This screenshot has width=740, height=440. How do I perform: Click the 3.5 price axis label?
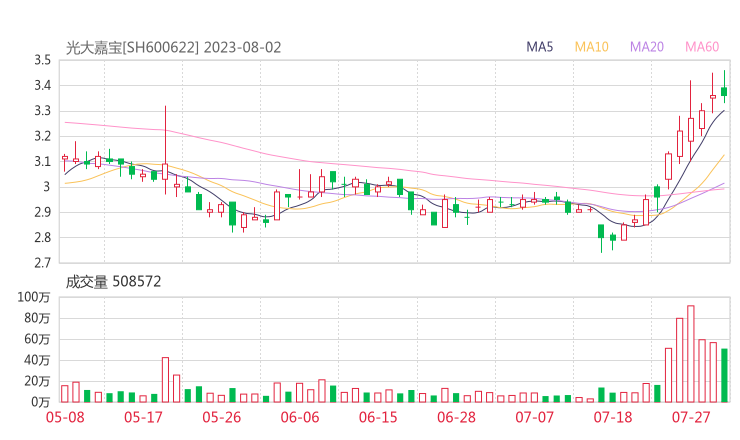point(42,60)
